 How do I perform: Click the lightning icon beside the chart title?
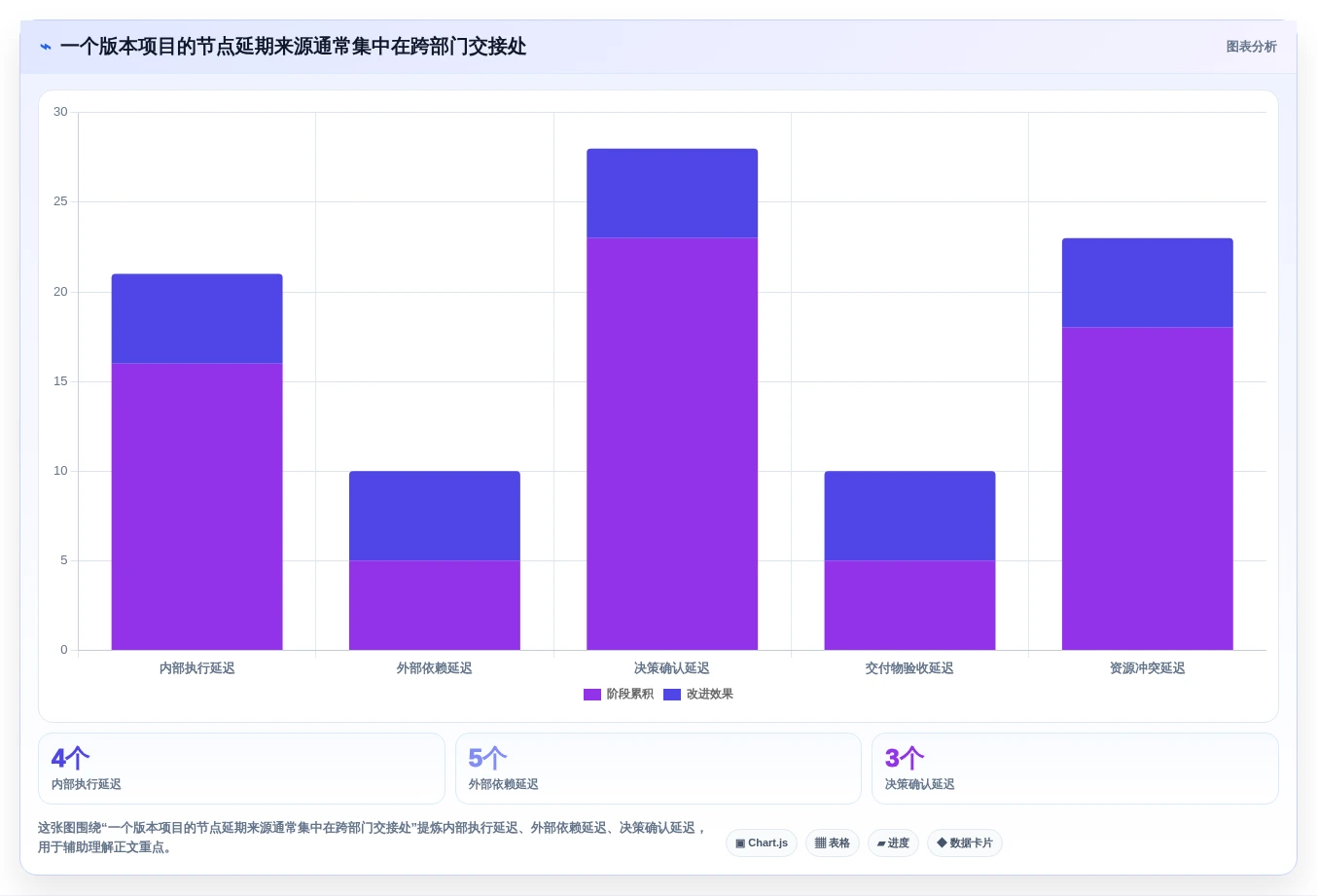(45, 47)
